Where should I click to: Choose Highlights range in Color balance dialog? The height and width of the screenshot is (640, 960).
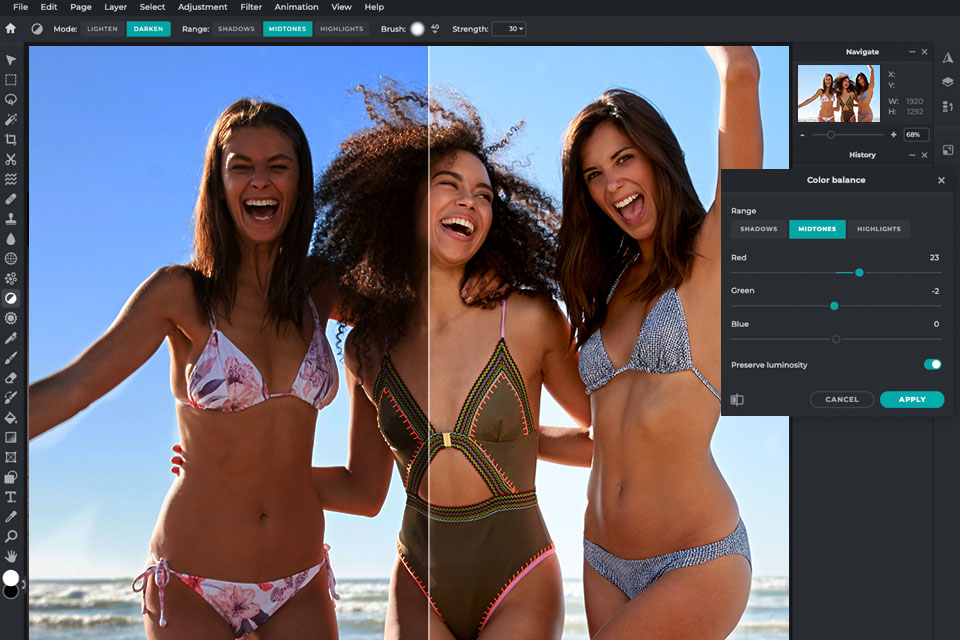(x=879, y=229)
